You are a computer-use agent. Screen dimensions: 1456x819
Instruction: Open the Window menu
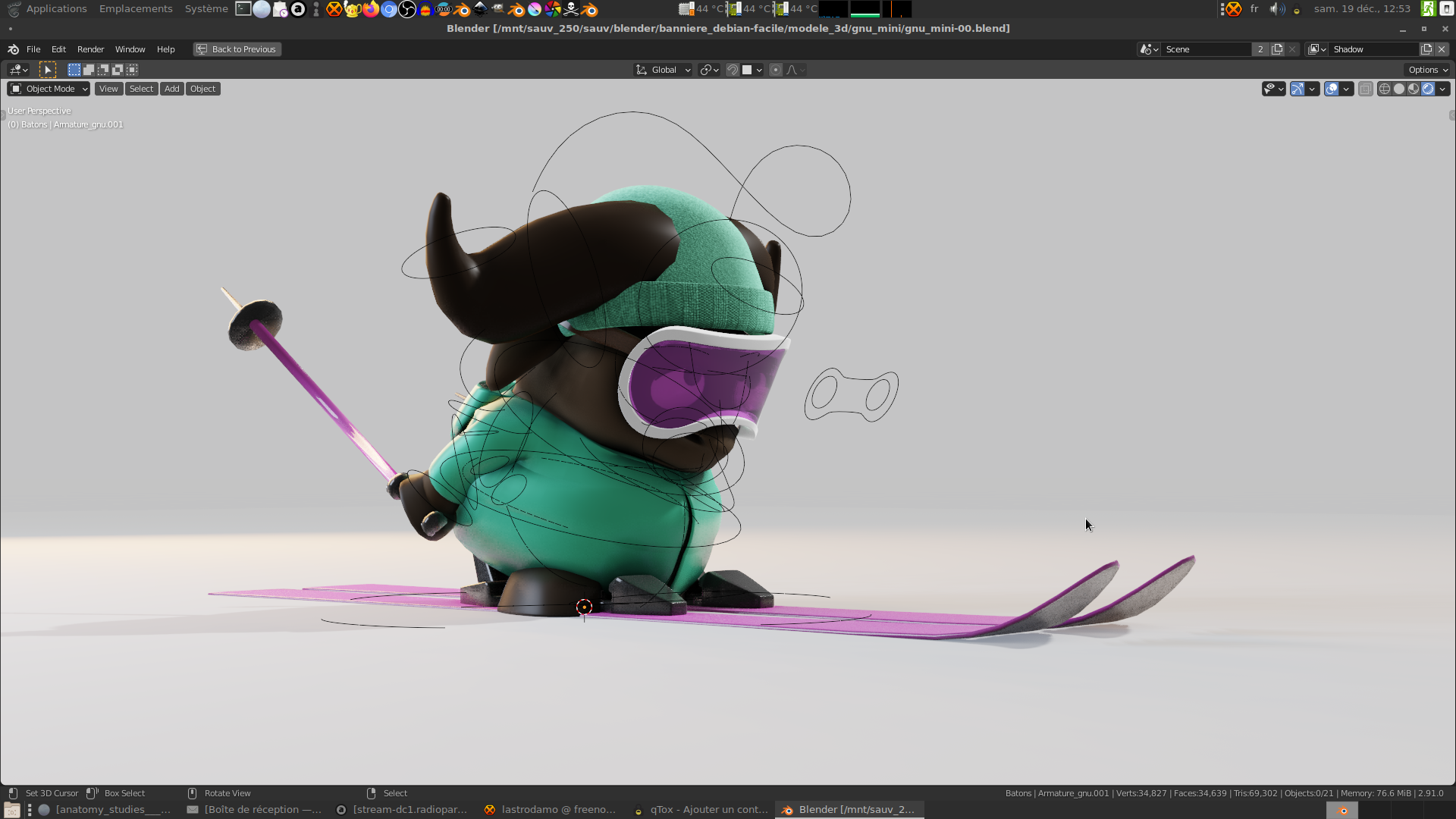click(130, 49)
